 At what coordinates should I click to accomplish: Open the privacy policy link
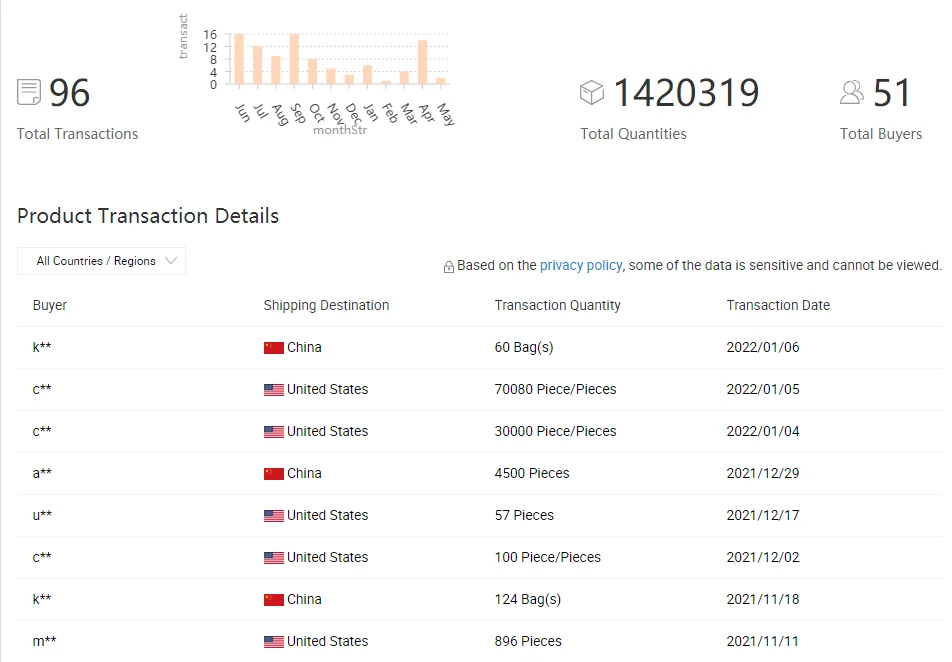point(581,265)
